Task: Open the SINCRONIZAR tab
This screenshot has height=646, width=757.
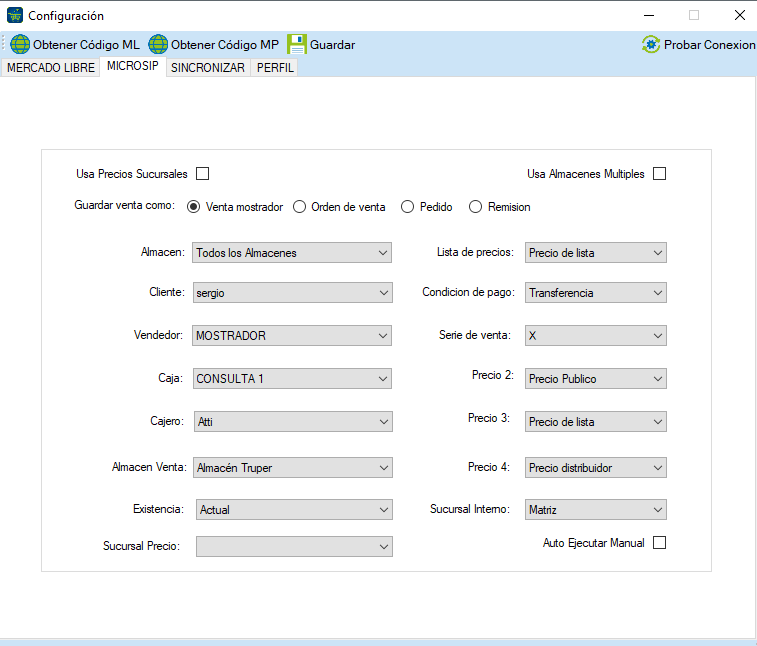Action: click(208, 68)
